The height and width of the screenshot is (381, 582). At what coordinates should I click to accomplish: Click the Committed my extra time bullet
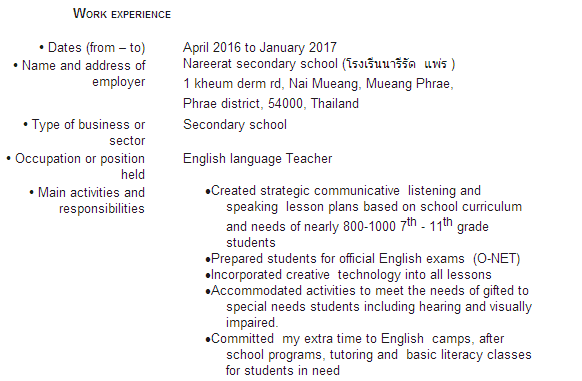355,339
